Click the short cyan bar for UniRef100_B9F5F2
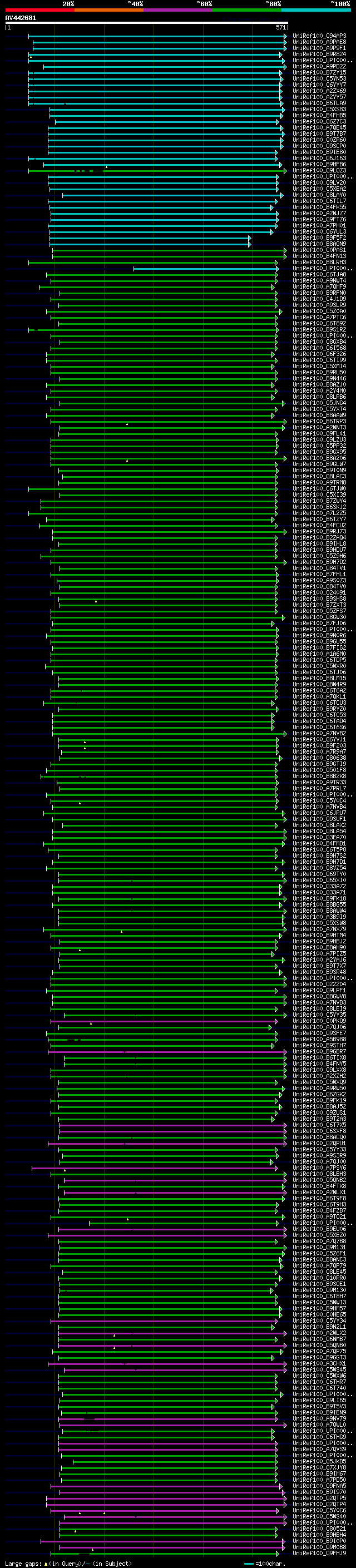This screenshot has width=356, height=1568. point(150,238)
